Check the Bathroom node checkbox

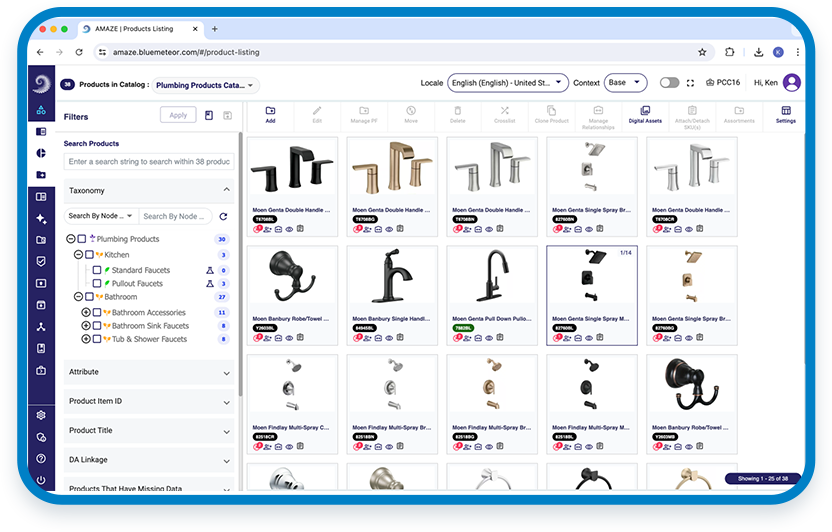(89, 296)
